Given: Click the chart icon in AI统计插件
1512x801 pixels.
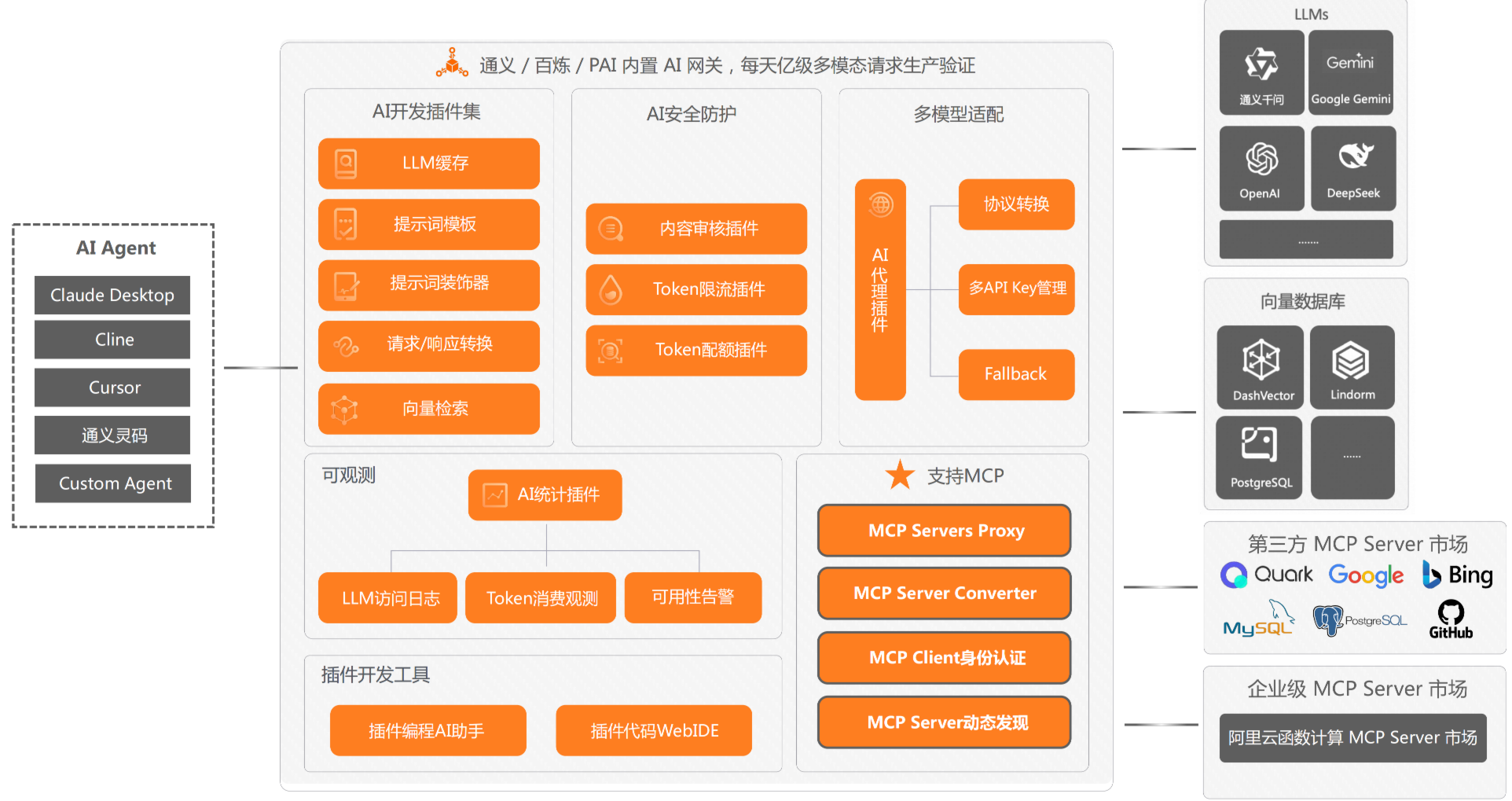Looking at the screenshot, I should pos(495,495).
